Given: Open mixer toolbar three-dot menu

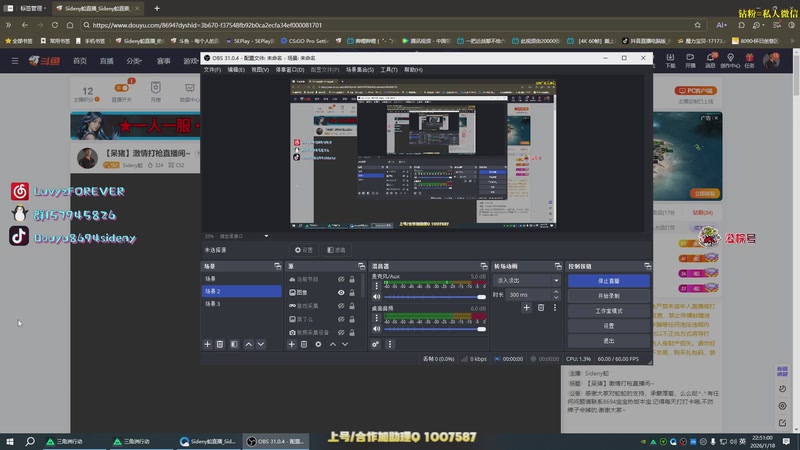Looking at the screenshot, I should click(390, 344).
